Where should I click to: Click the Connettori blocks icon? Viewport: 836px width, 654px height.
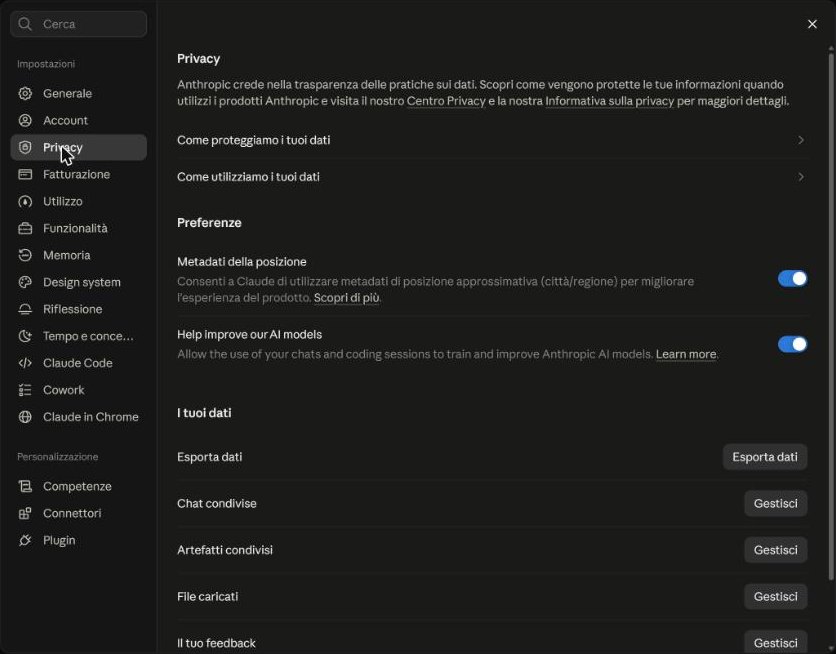(x=25, y=513)
